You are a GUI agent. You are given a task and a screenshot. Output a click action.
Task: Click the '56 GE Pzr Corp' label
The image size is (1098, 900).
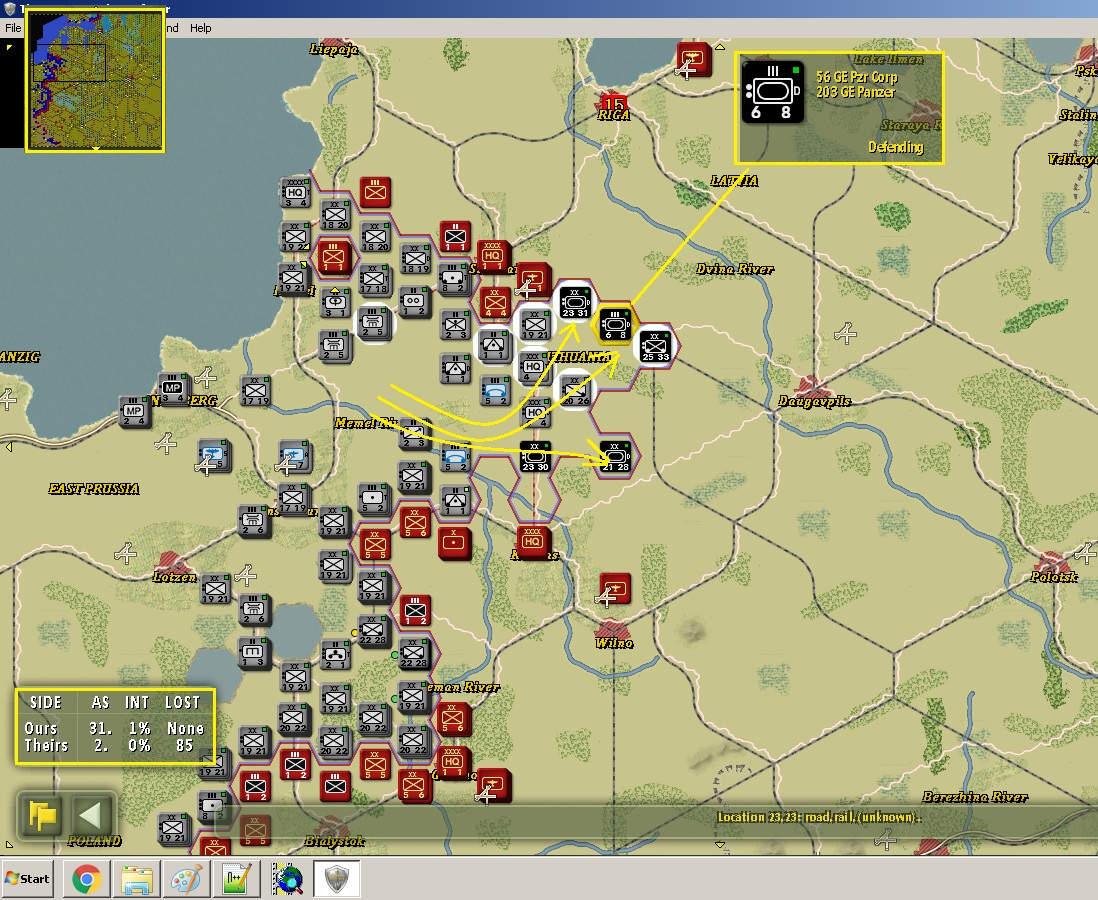pos(856,76)
